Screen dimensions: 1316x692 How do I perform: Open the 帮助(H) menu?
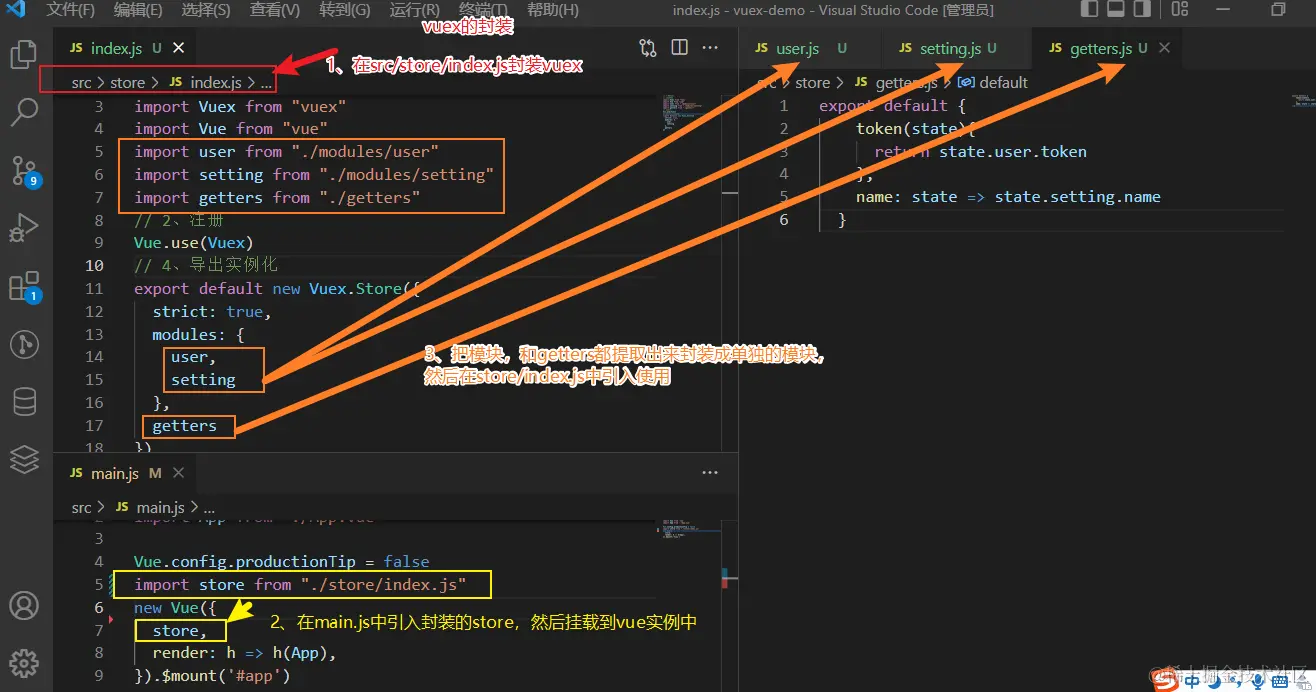pos(552,10)
